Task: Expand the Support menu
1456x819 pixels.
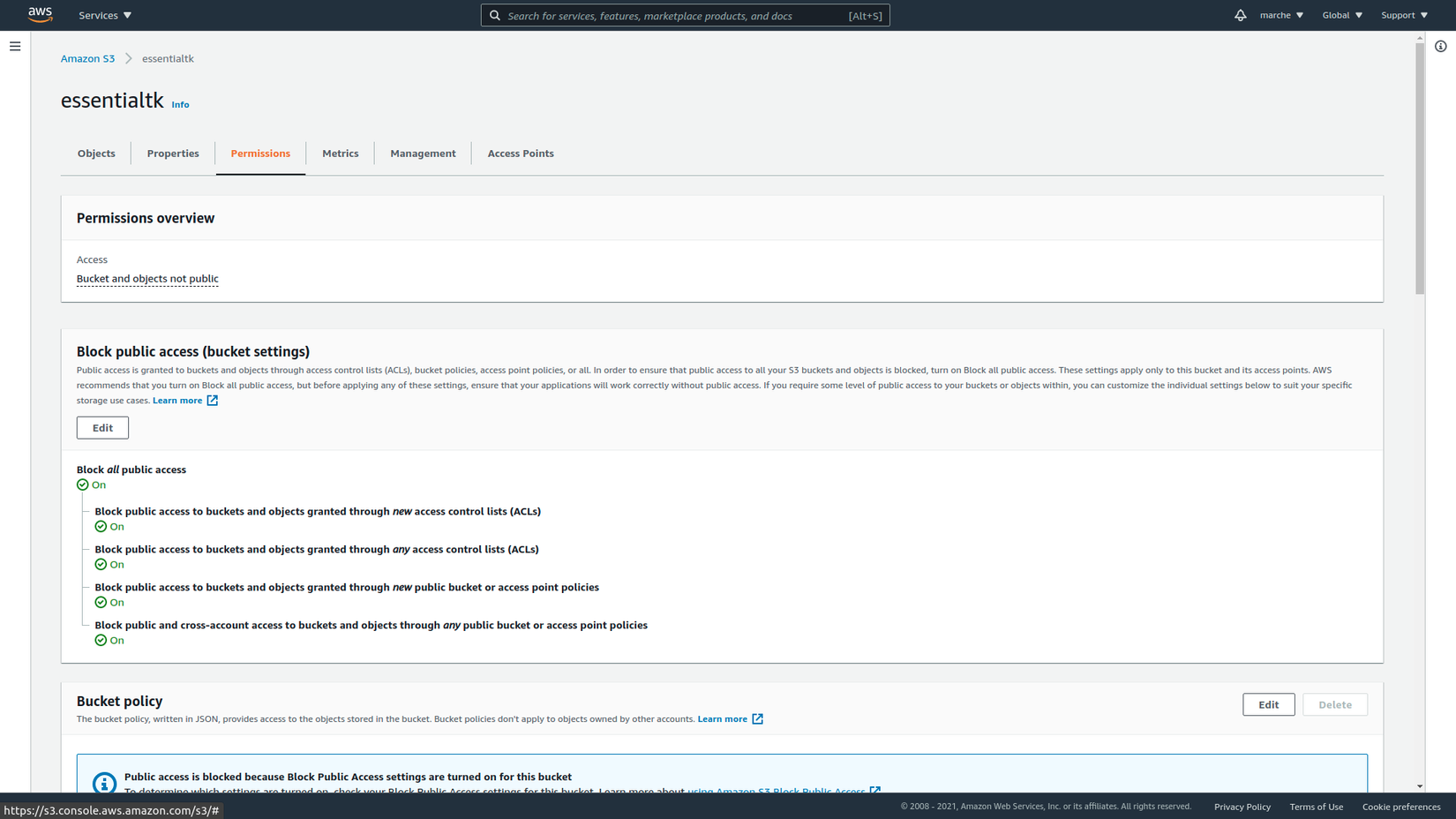Action: coord(1404,15)
